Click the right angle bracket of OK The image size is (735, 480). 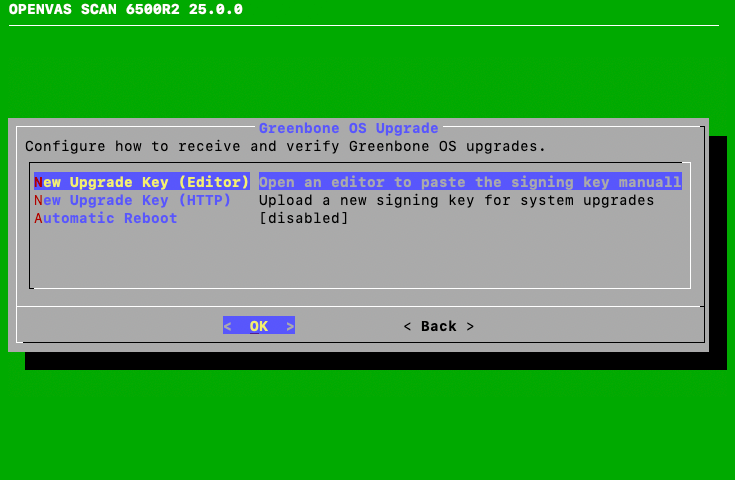290,326
